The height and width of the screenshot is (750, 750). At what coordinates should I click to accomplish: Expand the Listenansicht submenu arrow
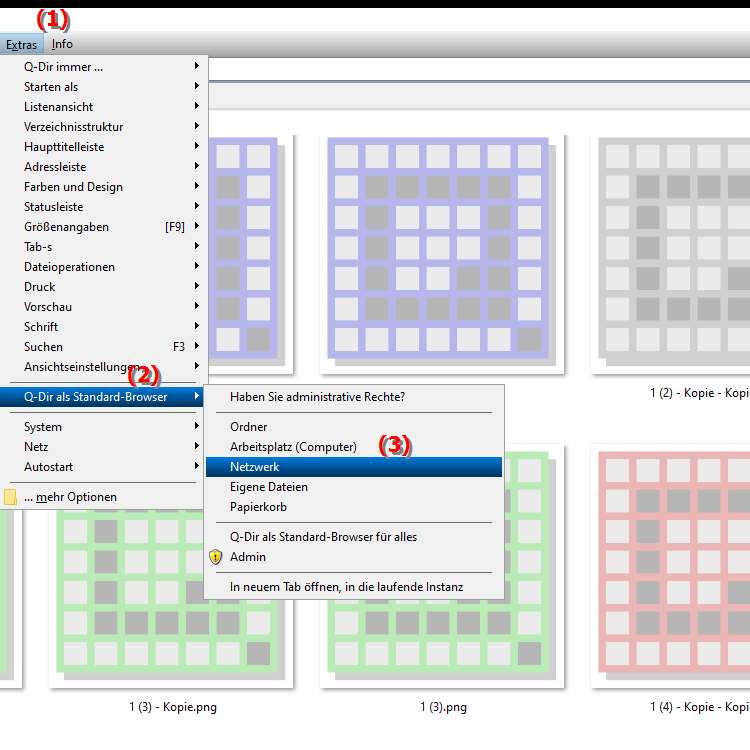tap(197, 107)
